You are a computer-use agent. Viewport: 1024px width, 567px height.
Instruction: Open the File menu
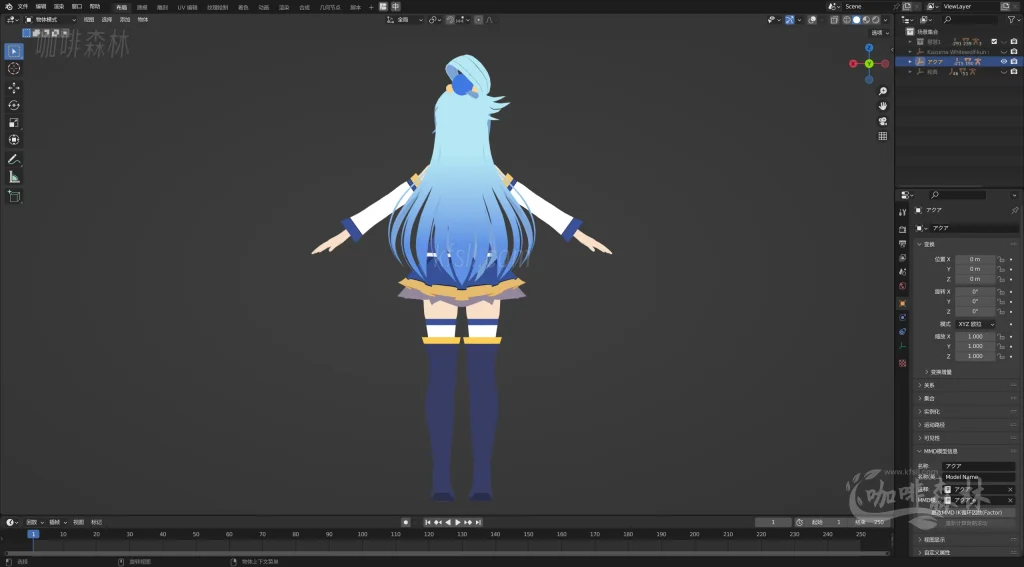(x=23, y=7)
